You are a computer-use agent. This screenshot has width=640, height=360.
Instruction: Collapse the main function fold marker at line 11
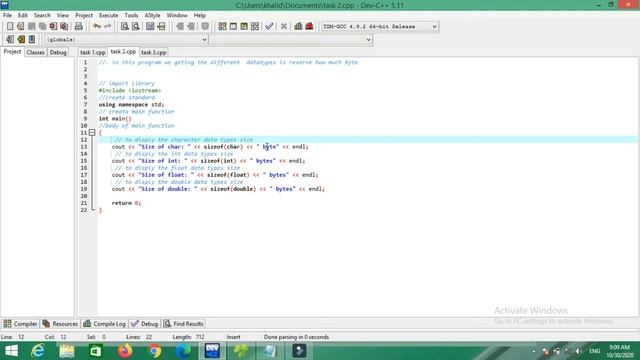pyautogui.click(x=92, y=133)
